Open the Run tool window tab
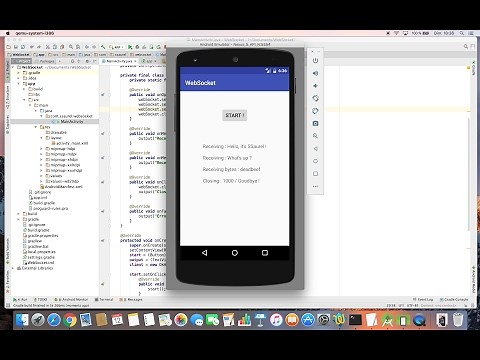Screen dimensions: 480x360 tap(20, 299)
